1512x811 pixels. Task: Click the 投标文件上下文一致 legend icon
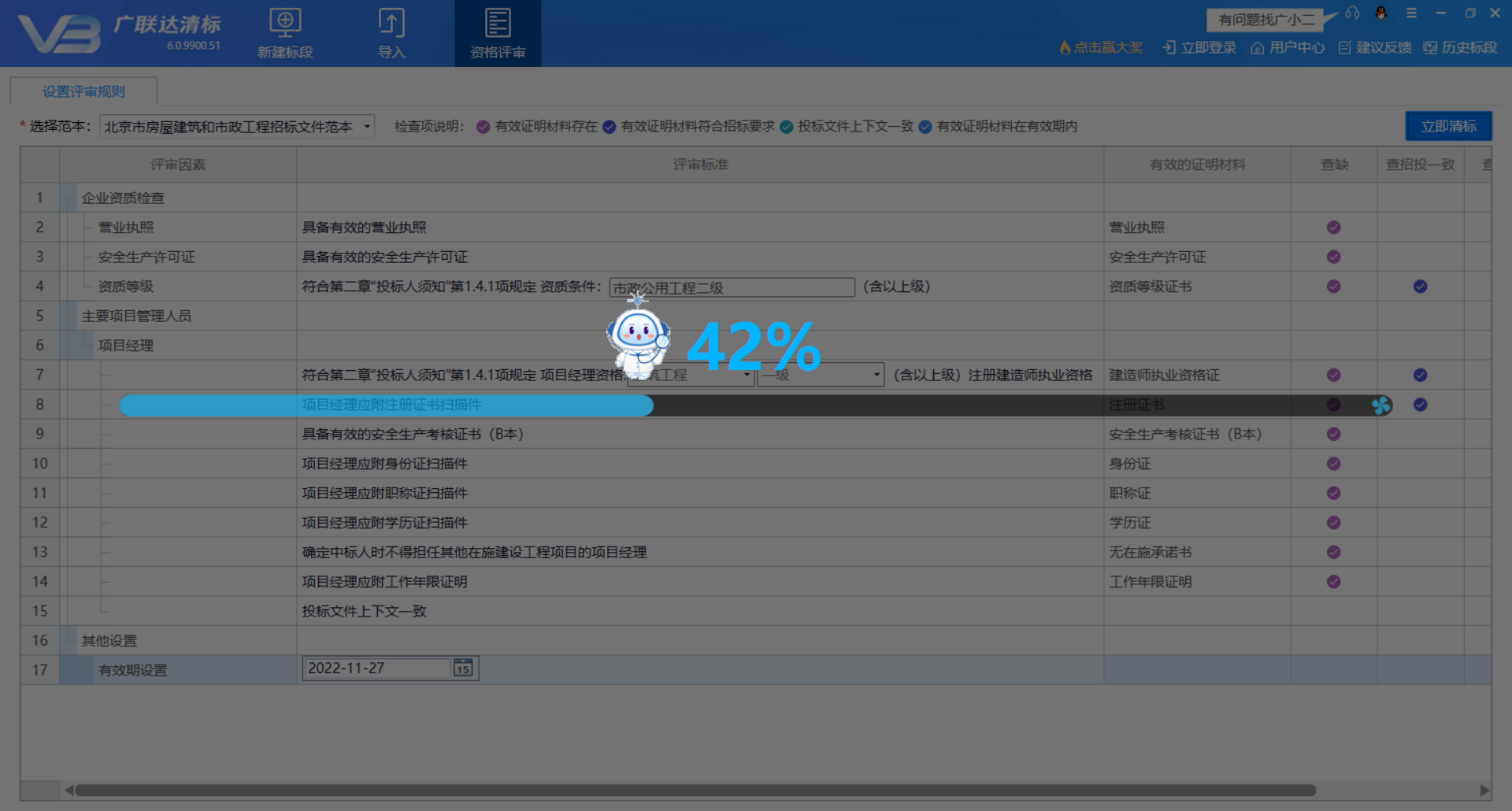786,127
